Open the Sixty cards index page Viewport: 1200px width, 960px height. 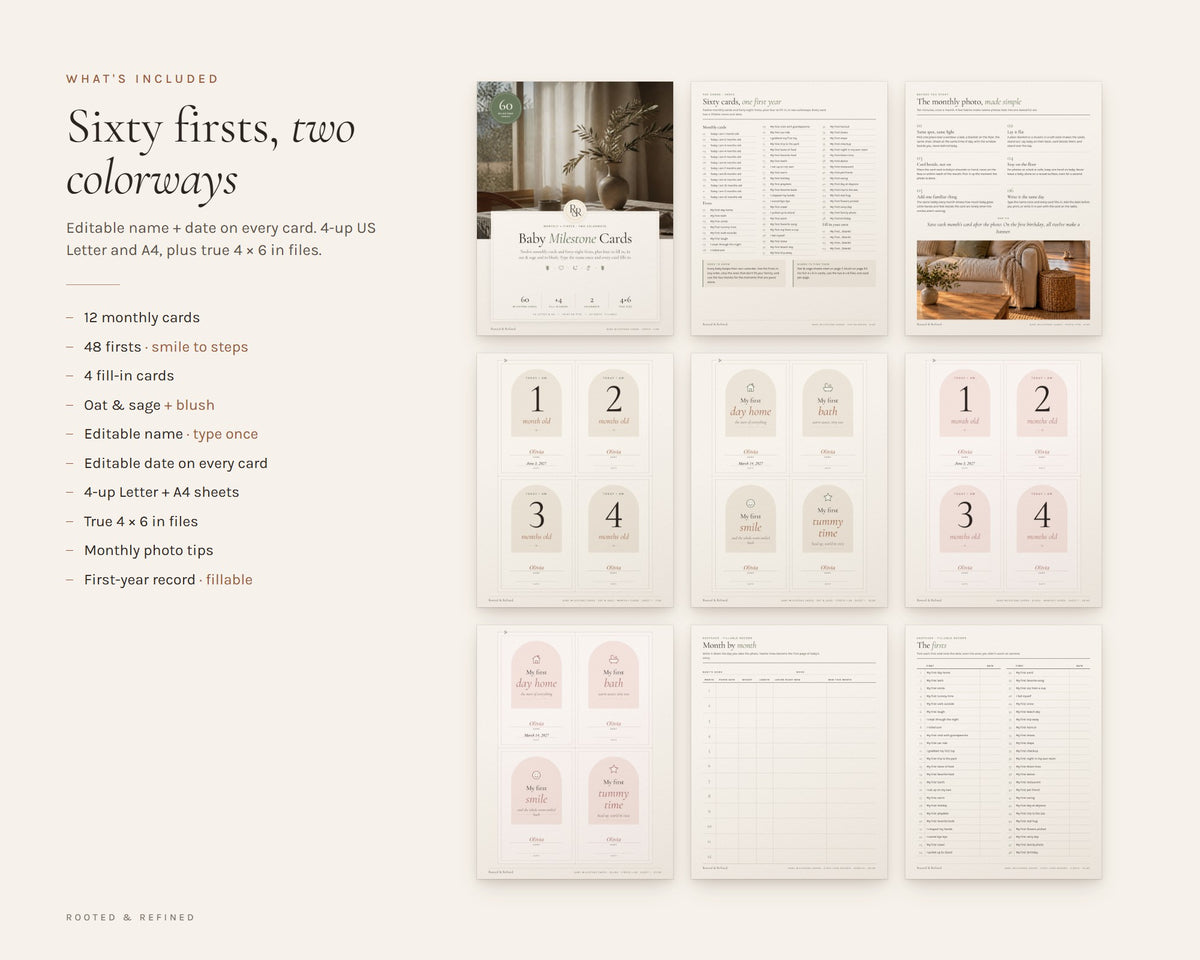pyautogui.click(x=789, y=208)
